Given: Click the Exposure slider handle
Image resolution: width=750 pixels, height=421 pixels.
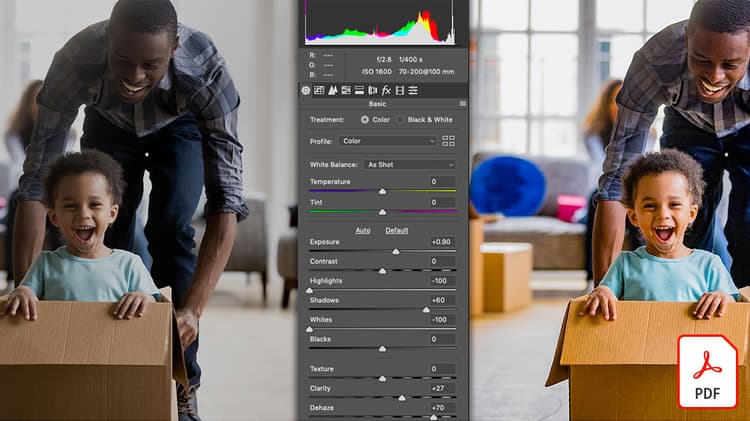Looking at the screenshot, I should (x=396, y=252).
